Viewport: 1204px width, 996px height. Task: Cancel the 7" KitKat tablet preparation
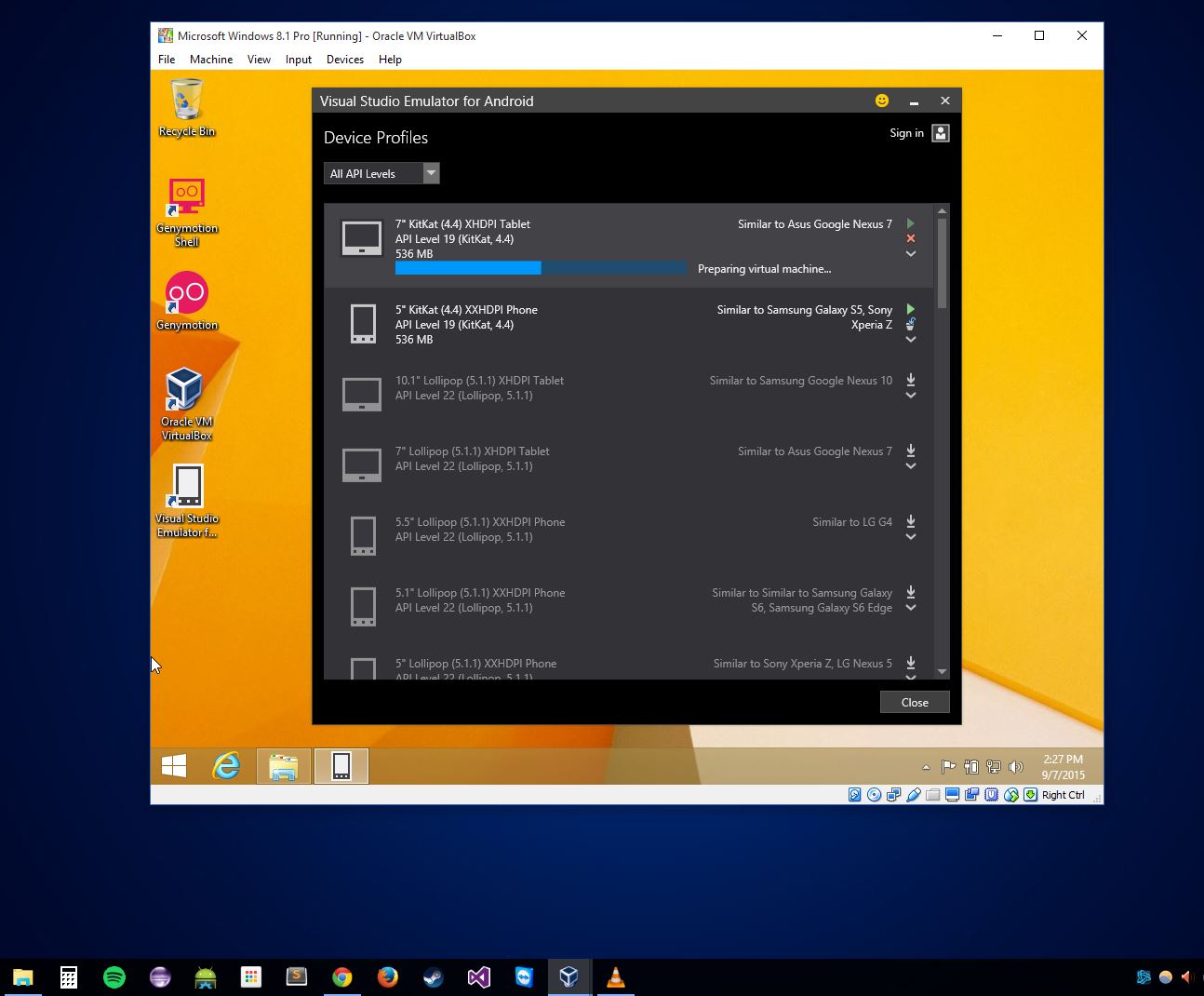[x=911, y=238]
